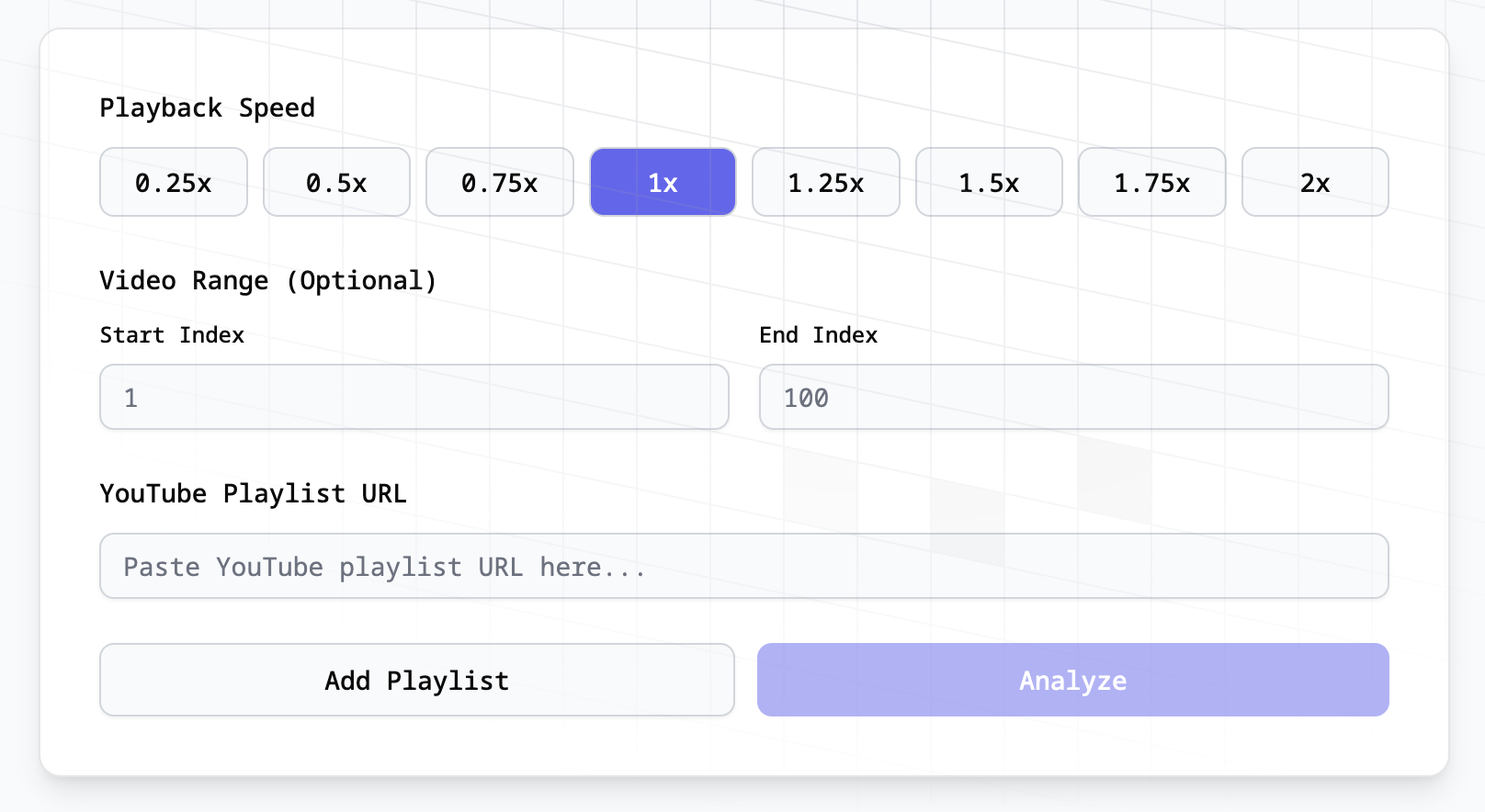1485x812 pixels.
Task: Click the Start Index label text
Action: pos(172,334)
